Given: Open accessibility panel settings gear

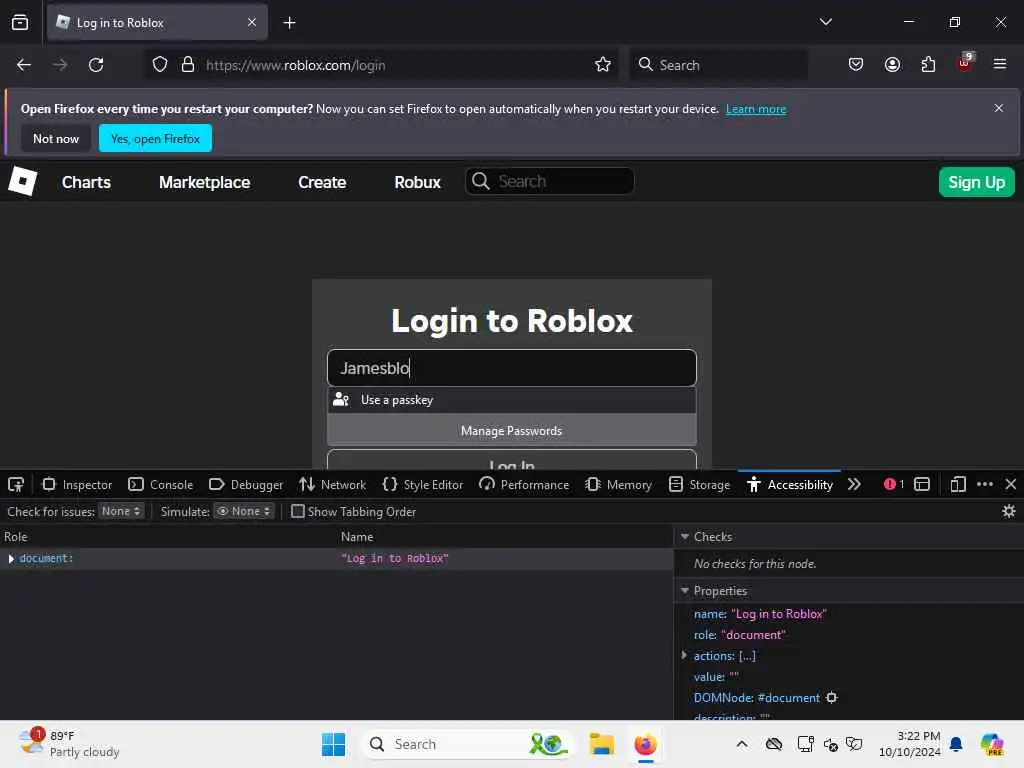Looking at the screenshot, I should tap(1009, 511).
